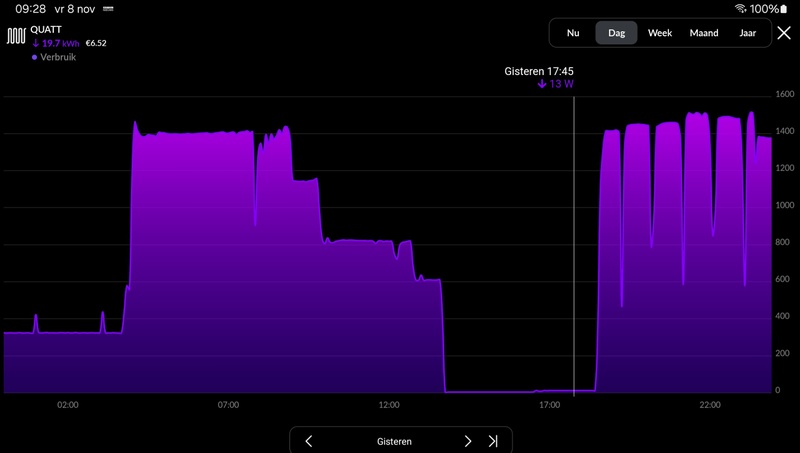The height and width of the screenshot is (453, 800).
Task: Switch to the Jaar view
Action: click(x=747, y=33)
